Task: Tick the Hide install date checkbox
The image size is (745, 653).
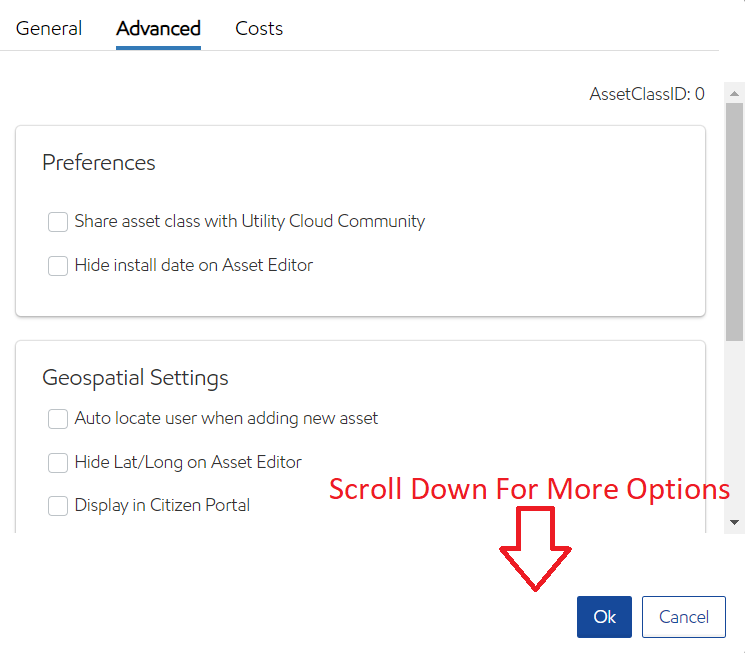Action: tap(58, 266)
